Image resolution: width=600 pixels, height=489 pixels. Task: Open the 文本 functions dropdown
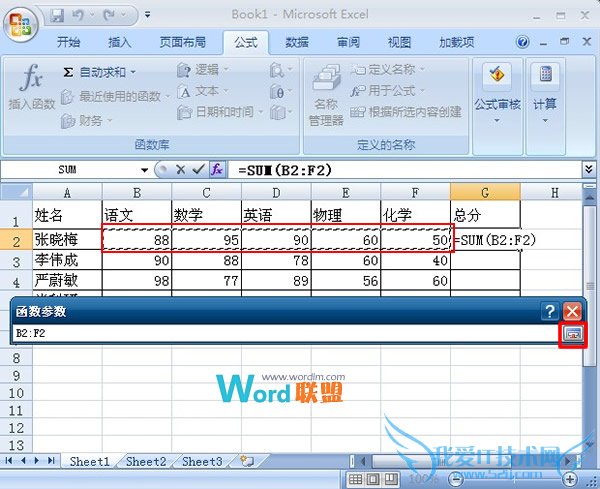[203, 91]
